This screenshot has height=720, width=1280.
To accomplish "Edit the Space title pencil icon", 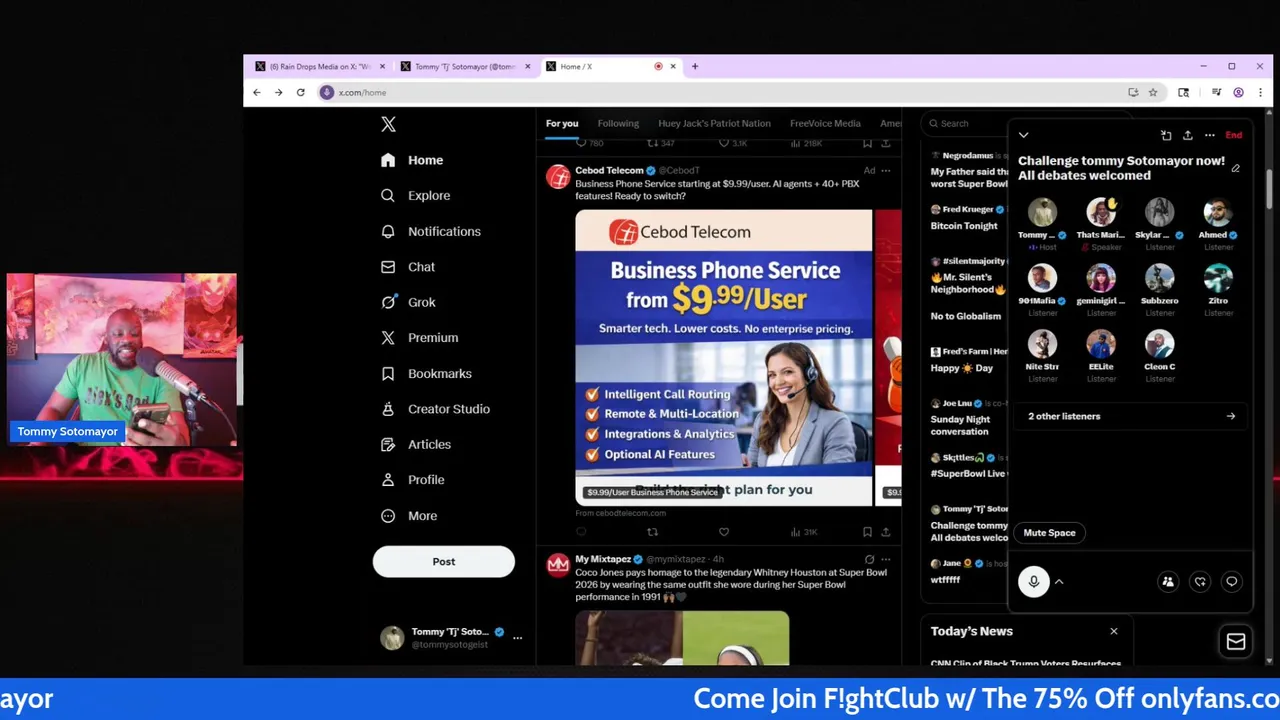I will click(1236, 169).
